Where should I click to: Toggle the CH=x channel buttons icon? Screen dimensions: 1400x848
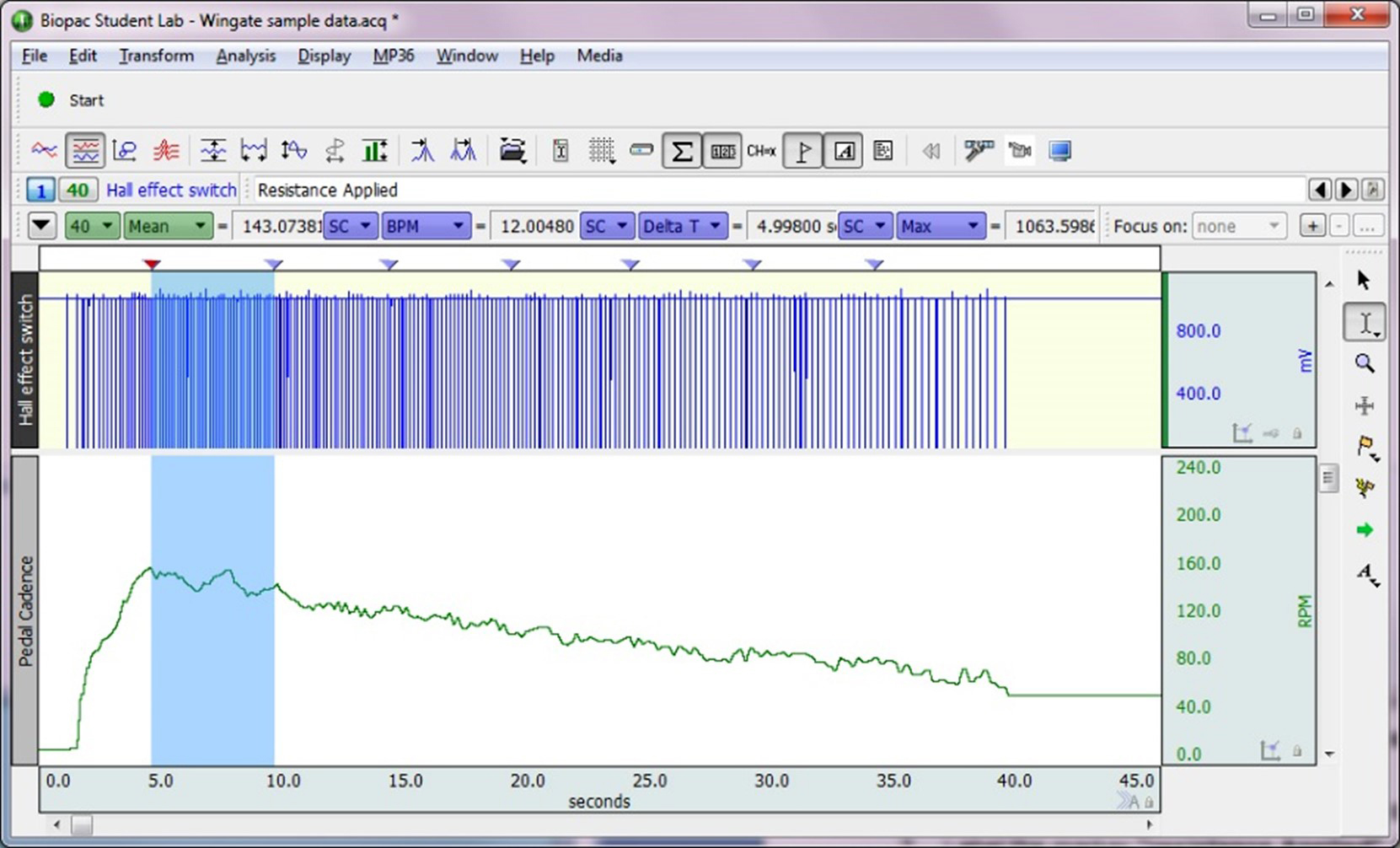(x=761, y=151)
